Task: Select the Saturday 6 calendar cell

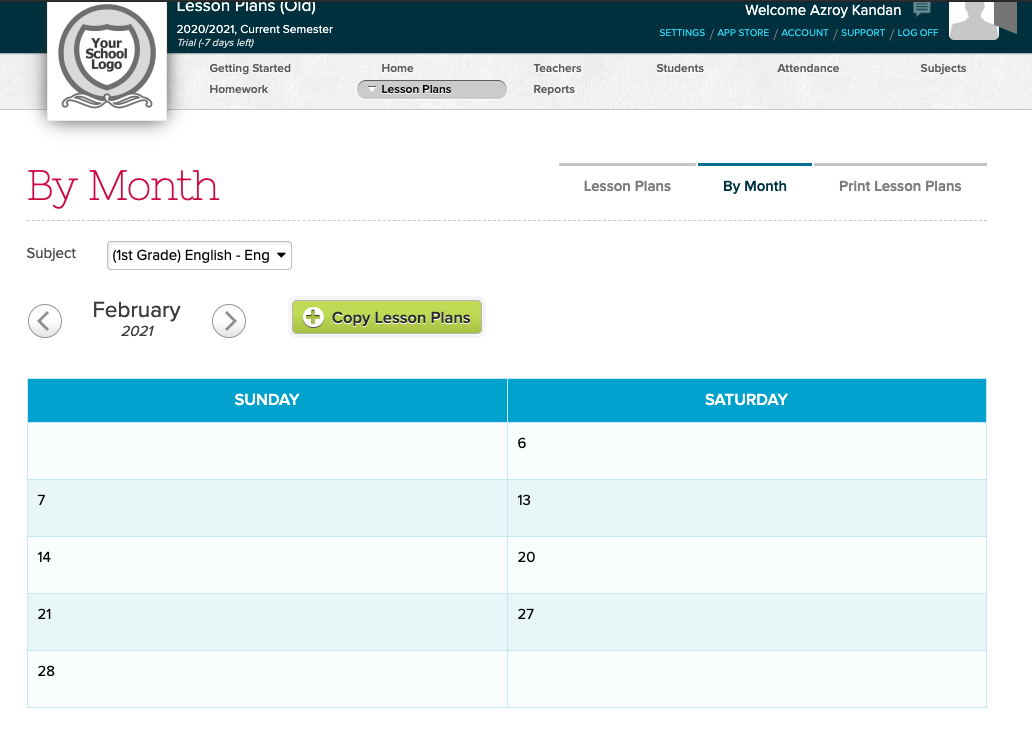Action: tap(746, 451)
